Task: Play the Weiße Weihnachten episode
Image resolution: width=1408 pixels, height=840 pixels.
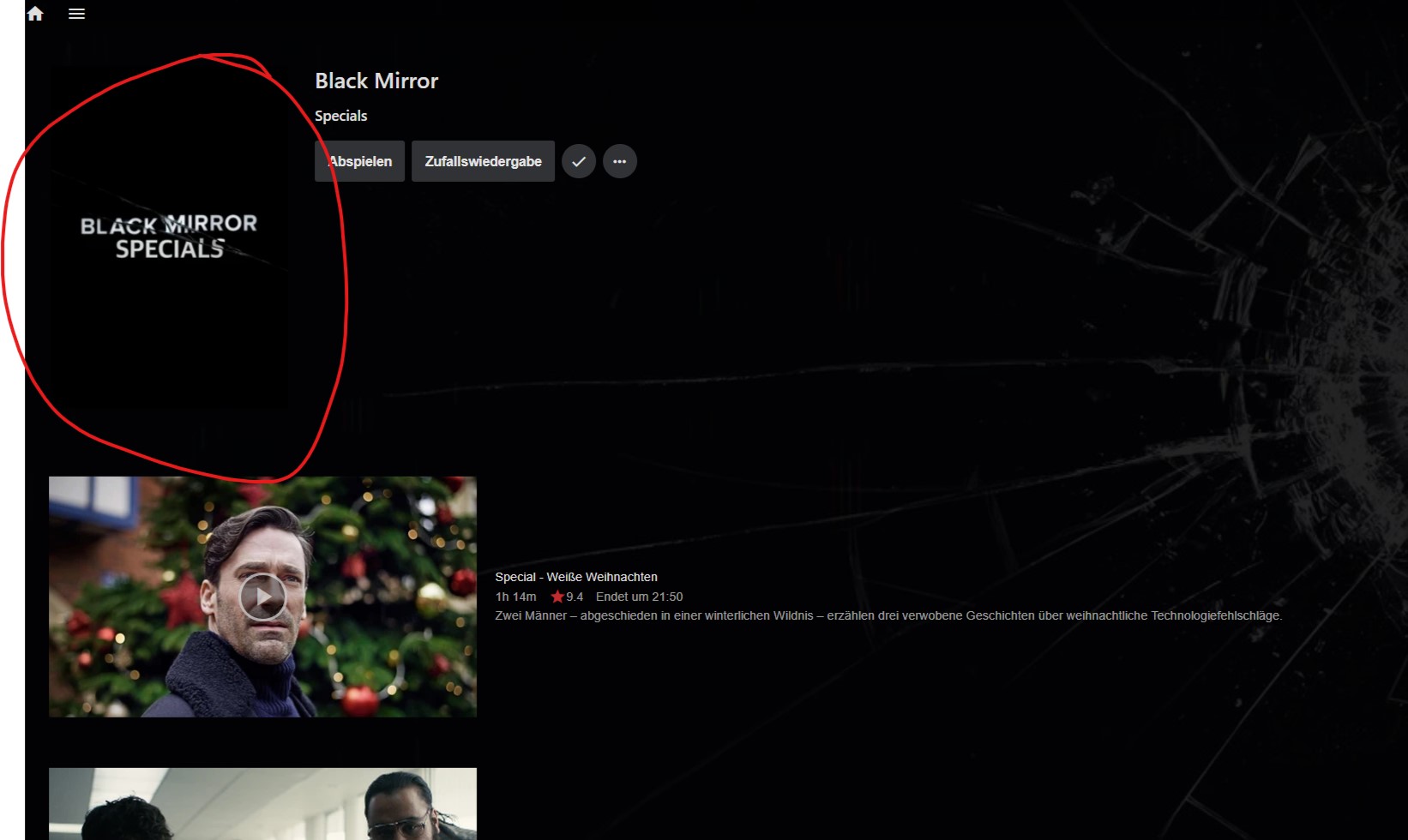Action: coord(262,597)
